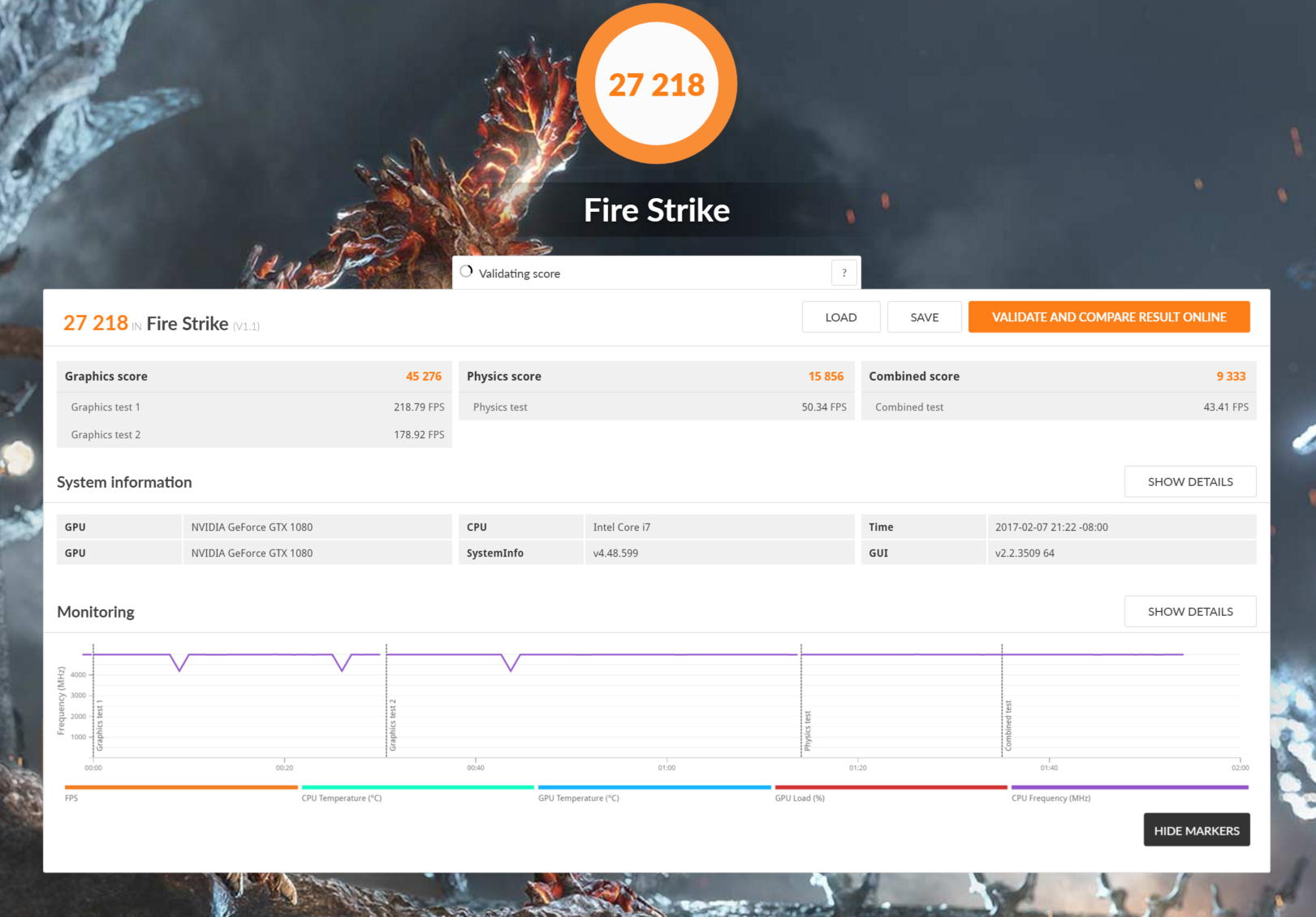The image size is (1316, 917).
Task: Click the Validating score spinner icon
Action: point(466,272)
